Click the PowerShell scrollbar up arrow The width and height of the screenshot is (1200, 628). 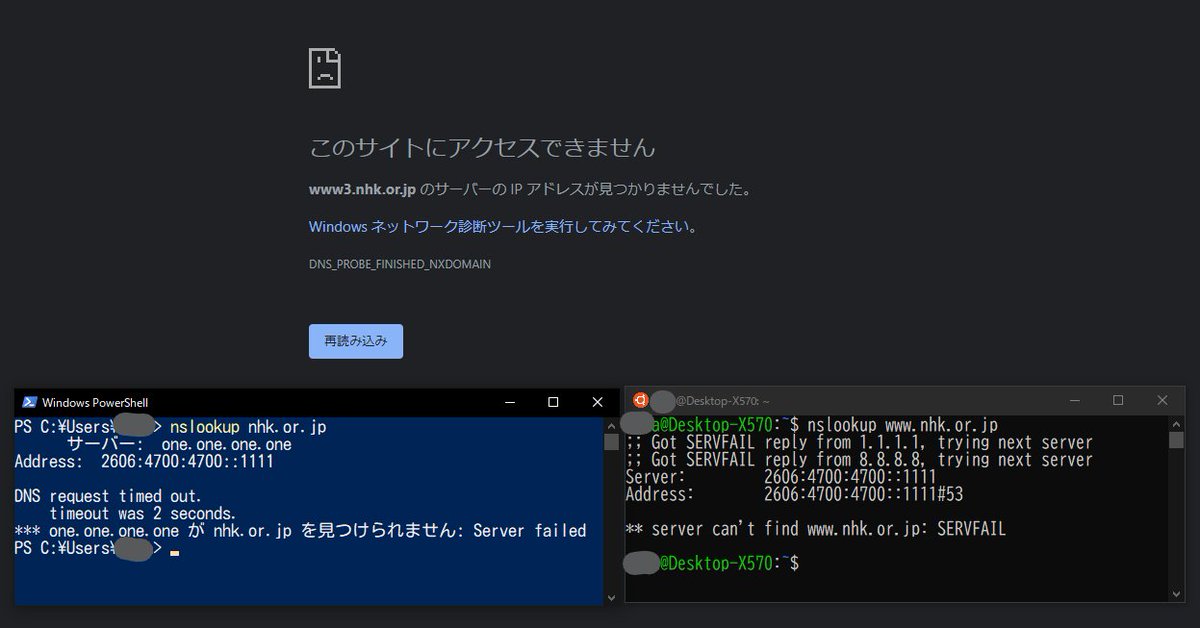point(611,424)
